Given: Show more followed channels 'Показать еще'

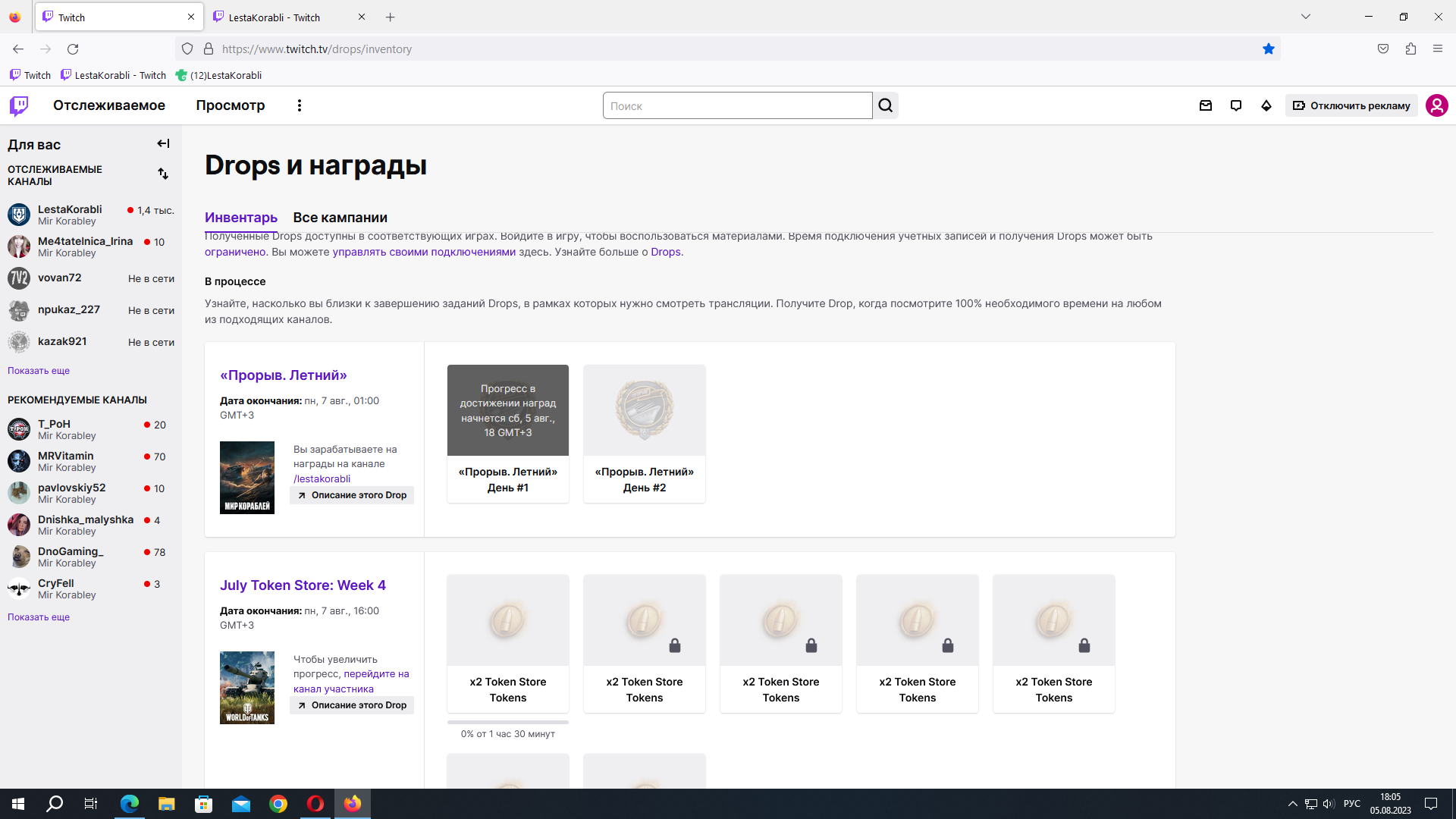Looking at the screenshot, I should click(x=39, y=371).
